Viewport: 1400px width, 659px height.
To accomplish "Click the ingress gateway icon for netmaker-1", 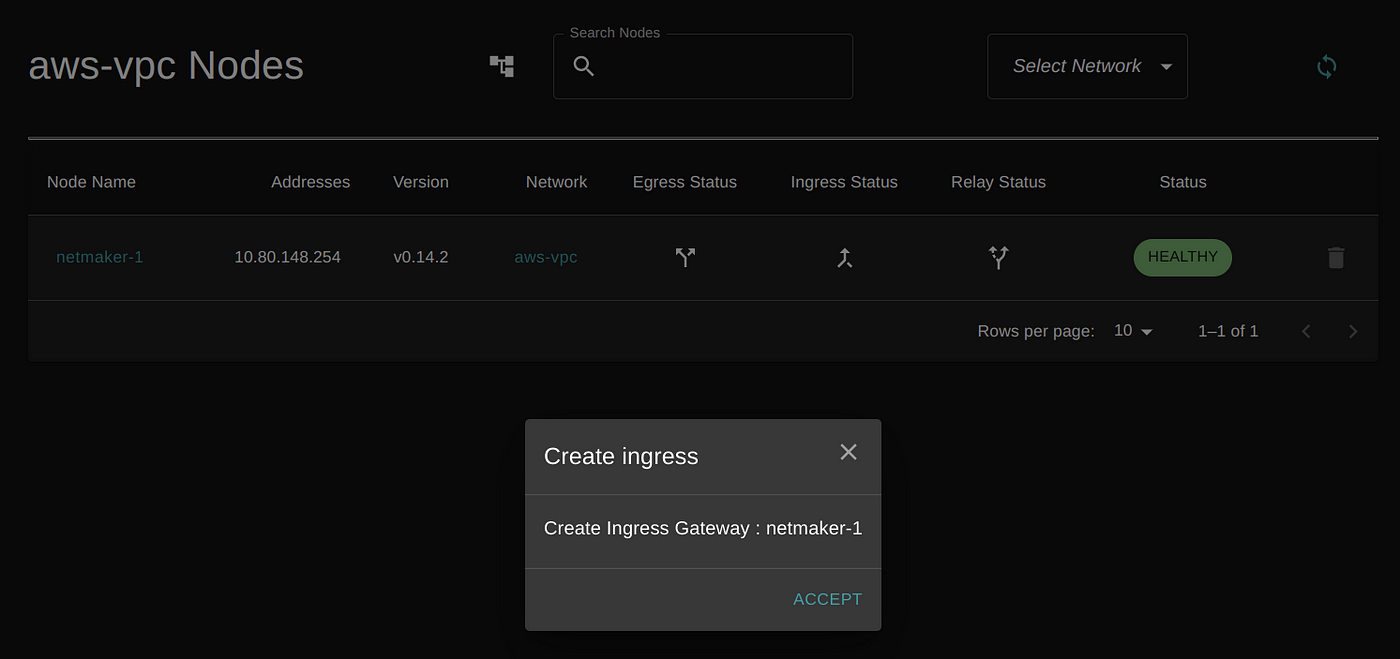I will 845,257.
